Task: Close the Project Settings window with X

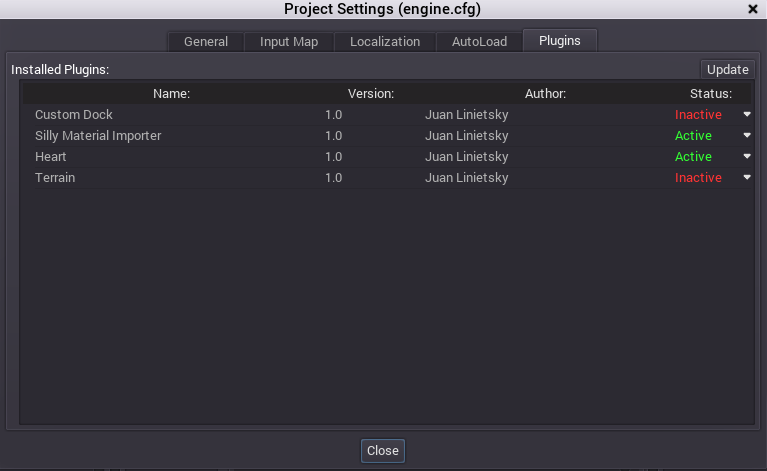Action: tap(752, 9)
